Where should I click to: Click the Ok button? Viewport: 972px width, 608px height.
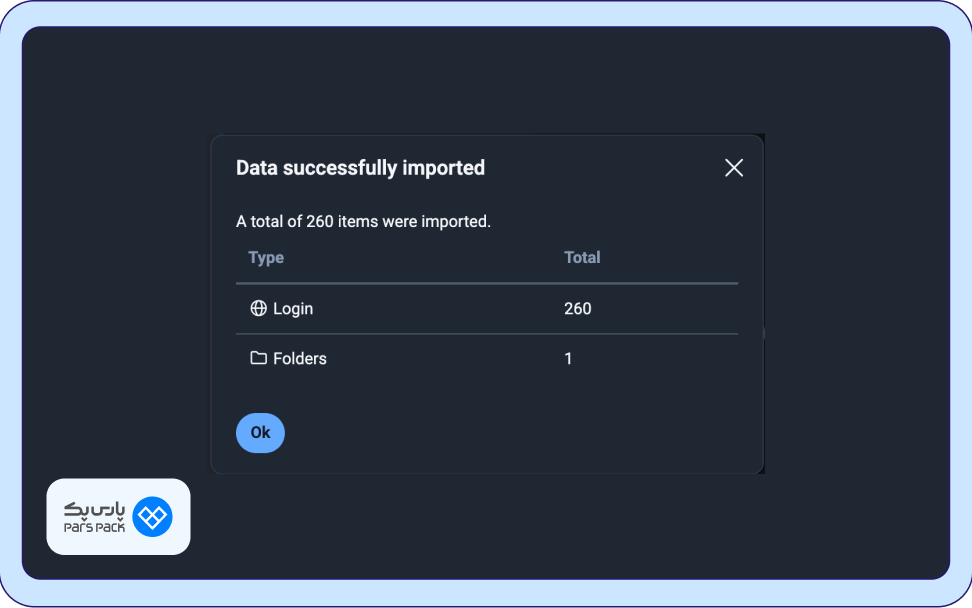point(260,433)
